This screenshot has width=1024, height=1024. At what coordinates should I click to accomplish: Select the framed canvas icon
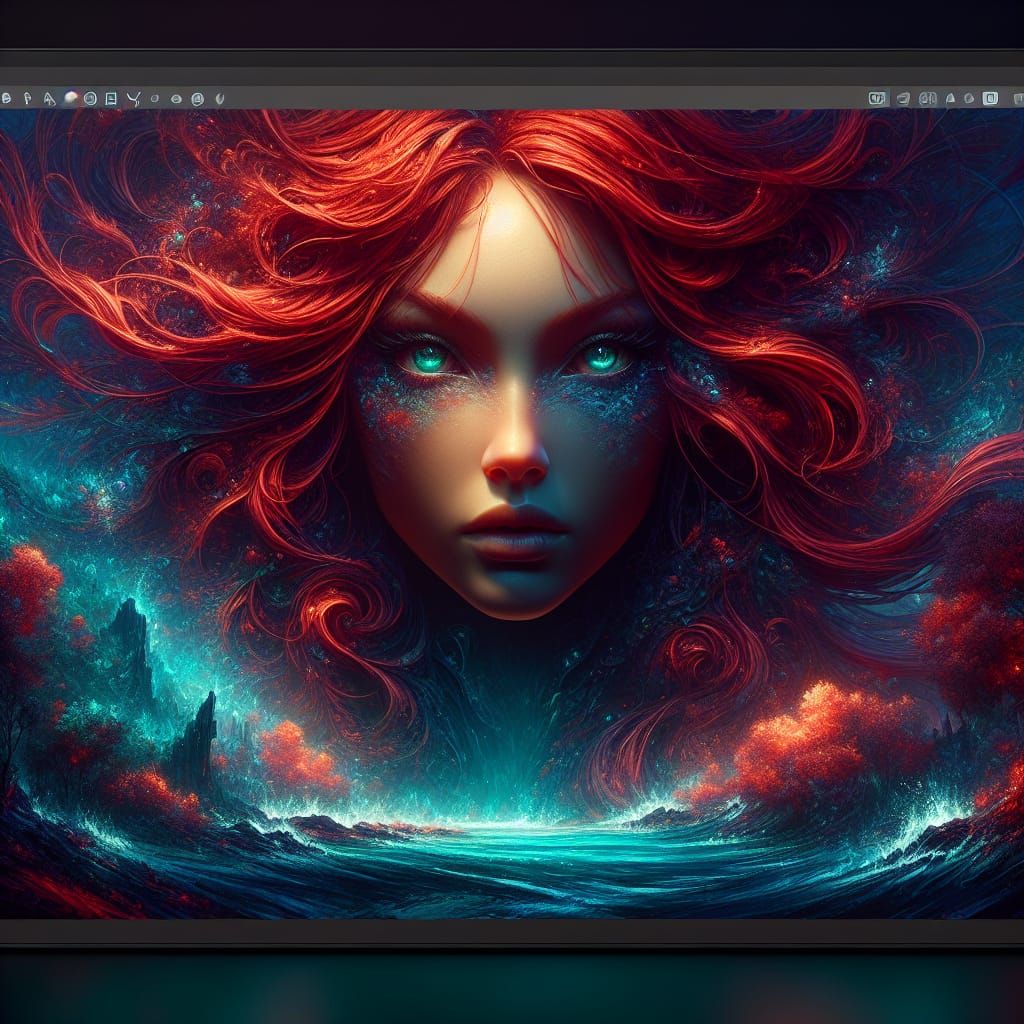110,97
